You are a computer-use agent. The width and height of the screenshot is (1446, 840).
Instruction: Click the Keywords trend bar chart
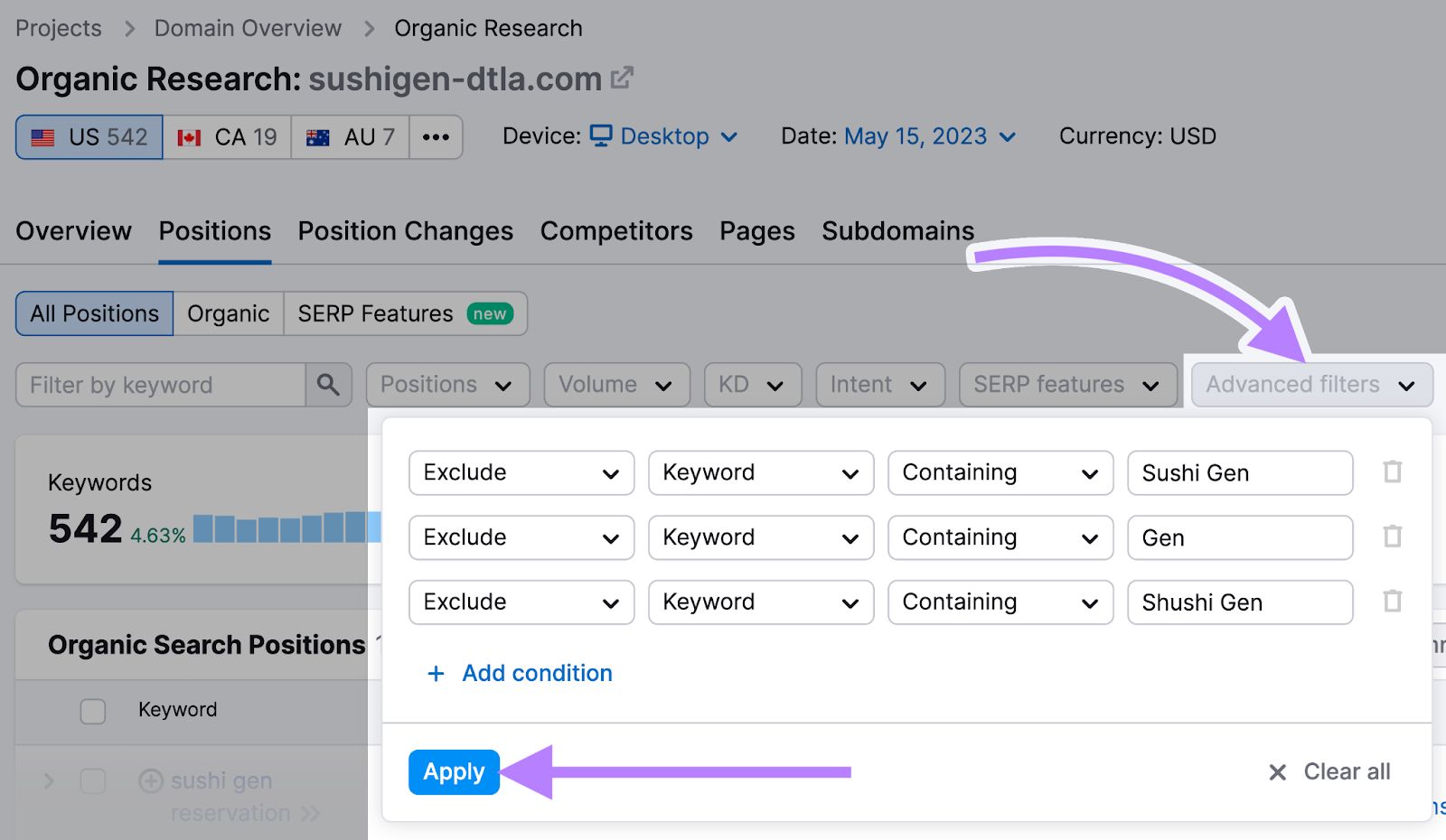(286, 527)
